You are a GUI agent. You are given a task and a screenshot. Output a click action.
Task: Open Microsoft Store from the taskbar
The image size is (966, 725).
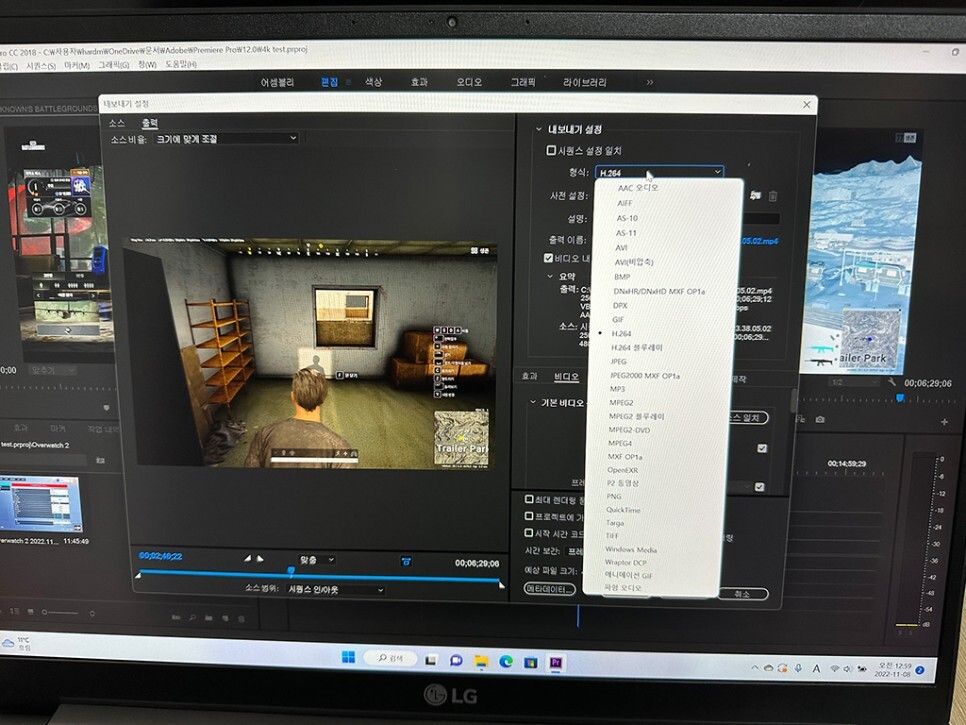point(530,663)
